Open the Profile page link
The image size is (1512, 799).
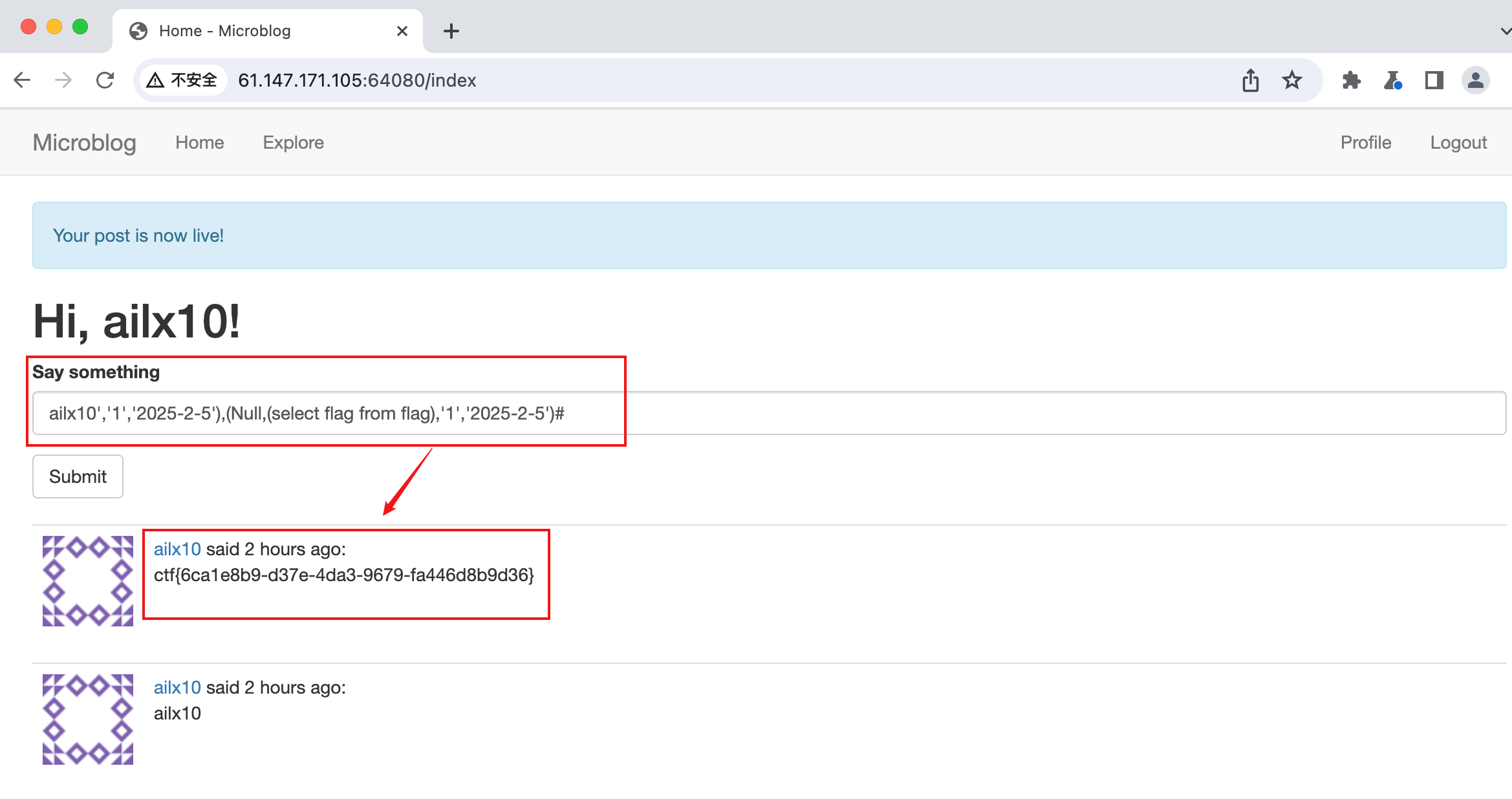coord(1366,142)
